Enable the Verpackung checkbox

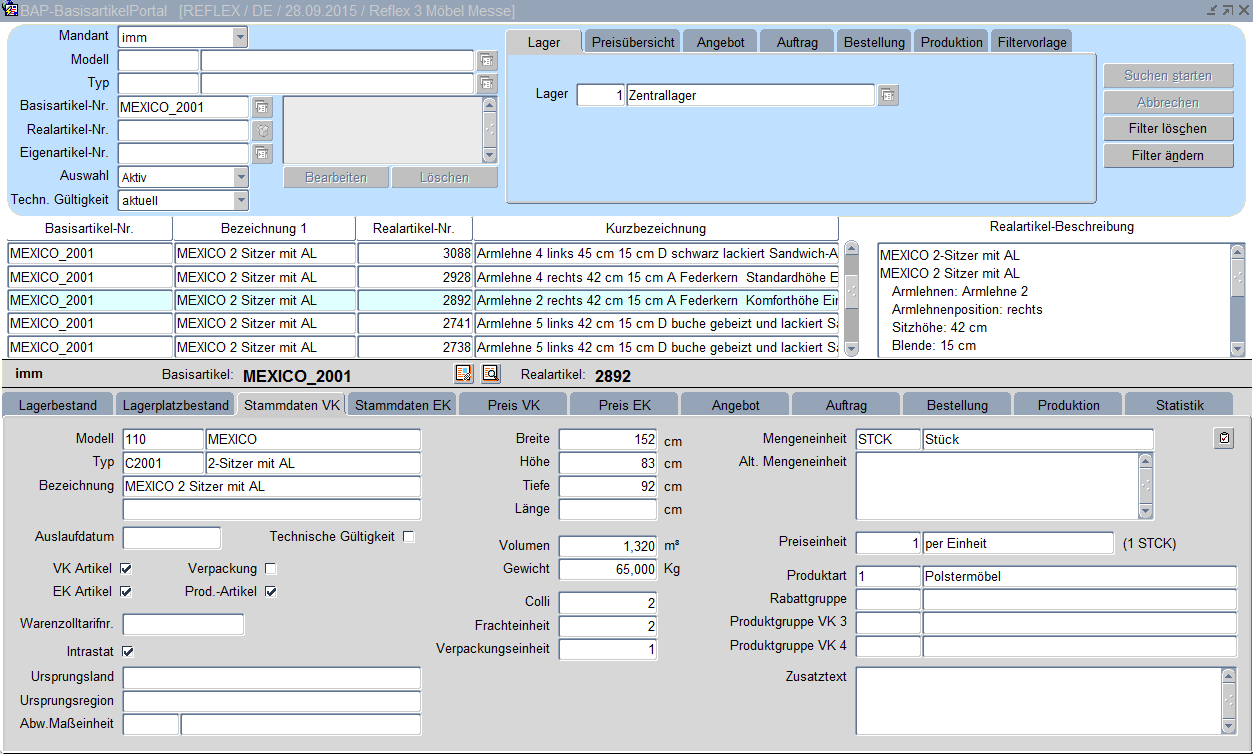click(270, 568)
